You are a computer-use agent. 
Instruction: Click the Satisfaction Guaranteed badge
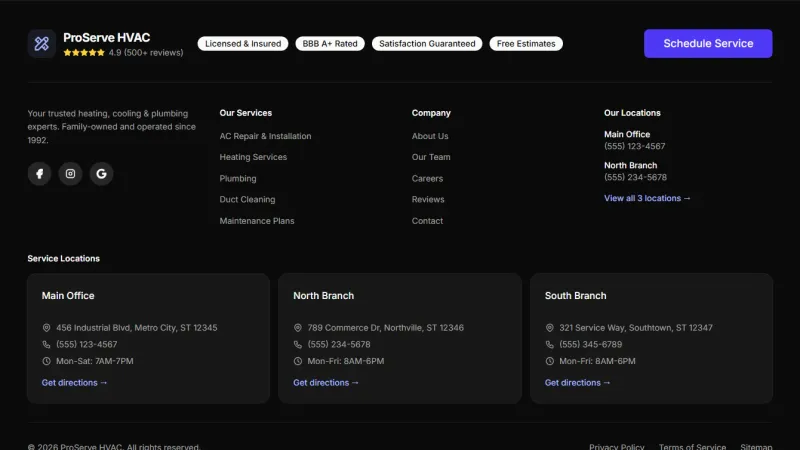point(427,44)
